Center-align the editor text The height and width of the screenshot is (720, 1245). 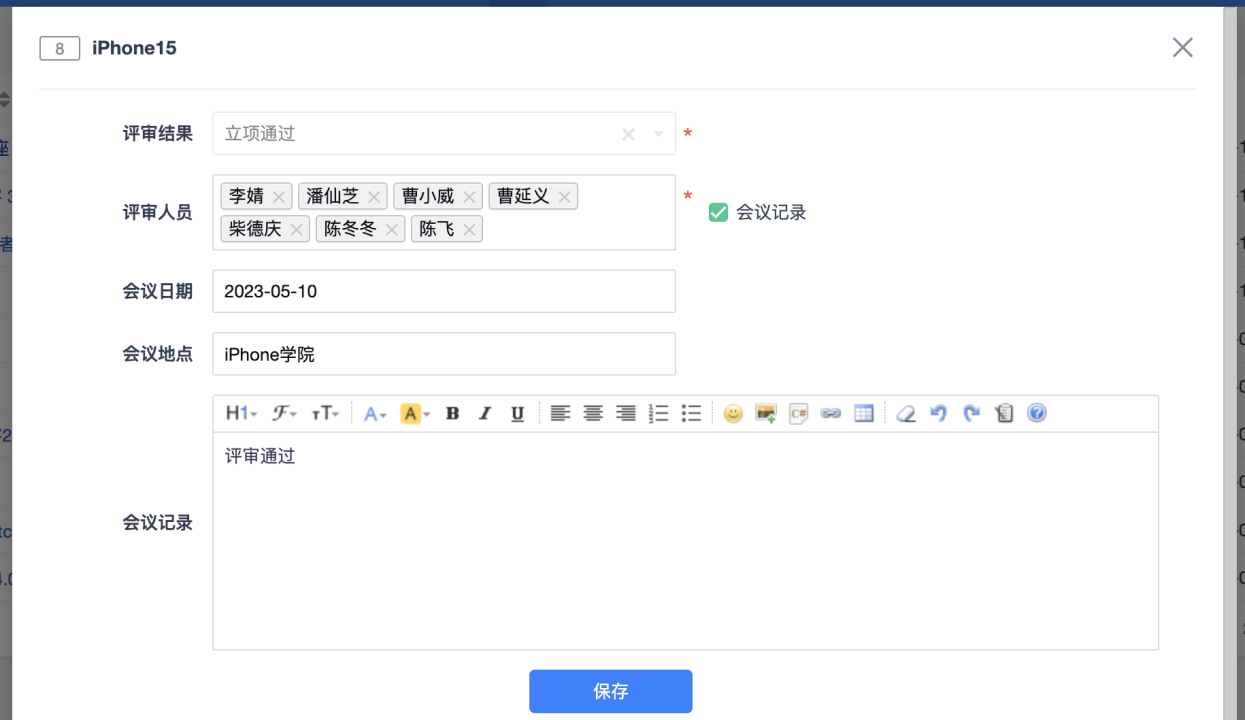tap(593, 414)
